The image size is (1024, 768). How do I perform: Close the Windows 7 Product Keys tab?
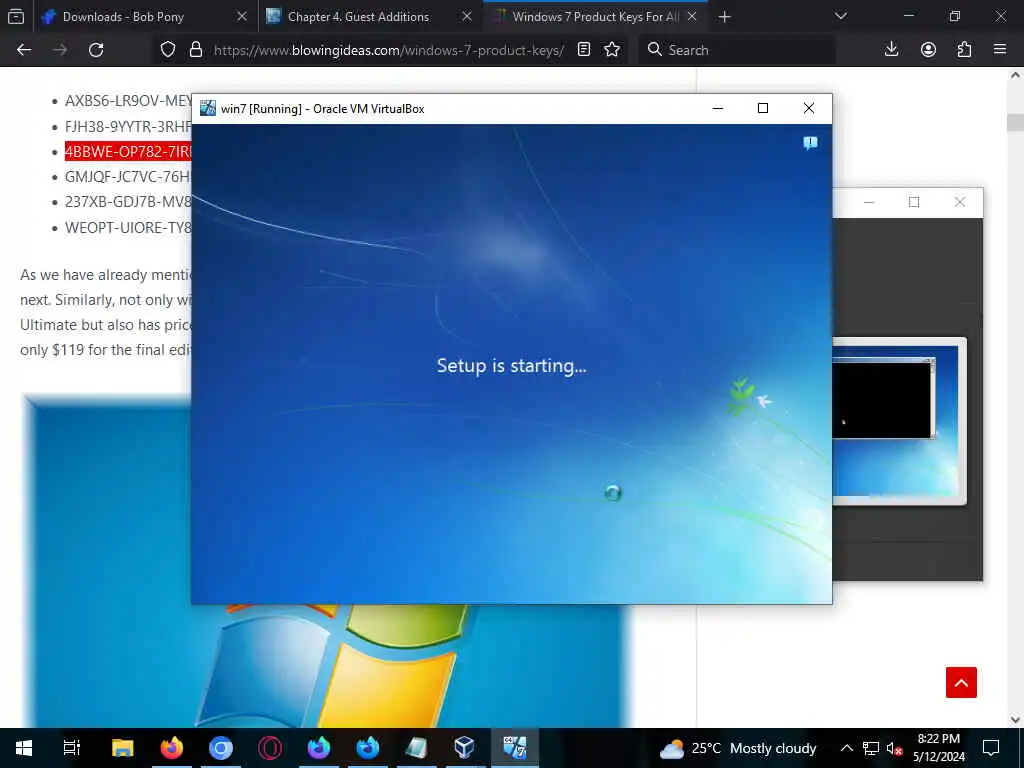(x=692, y=17)
